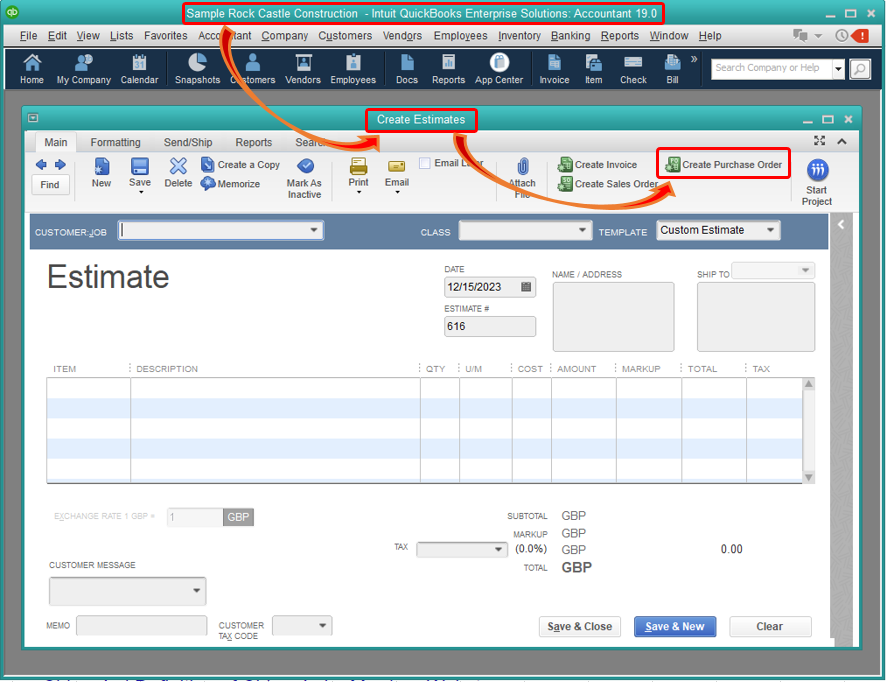Create an Invoice from the icon bar

click(x=554, y=68)
